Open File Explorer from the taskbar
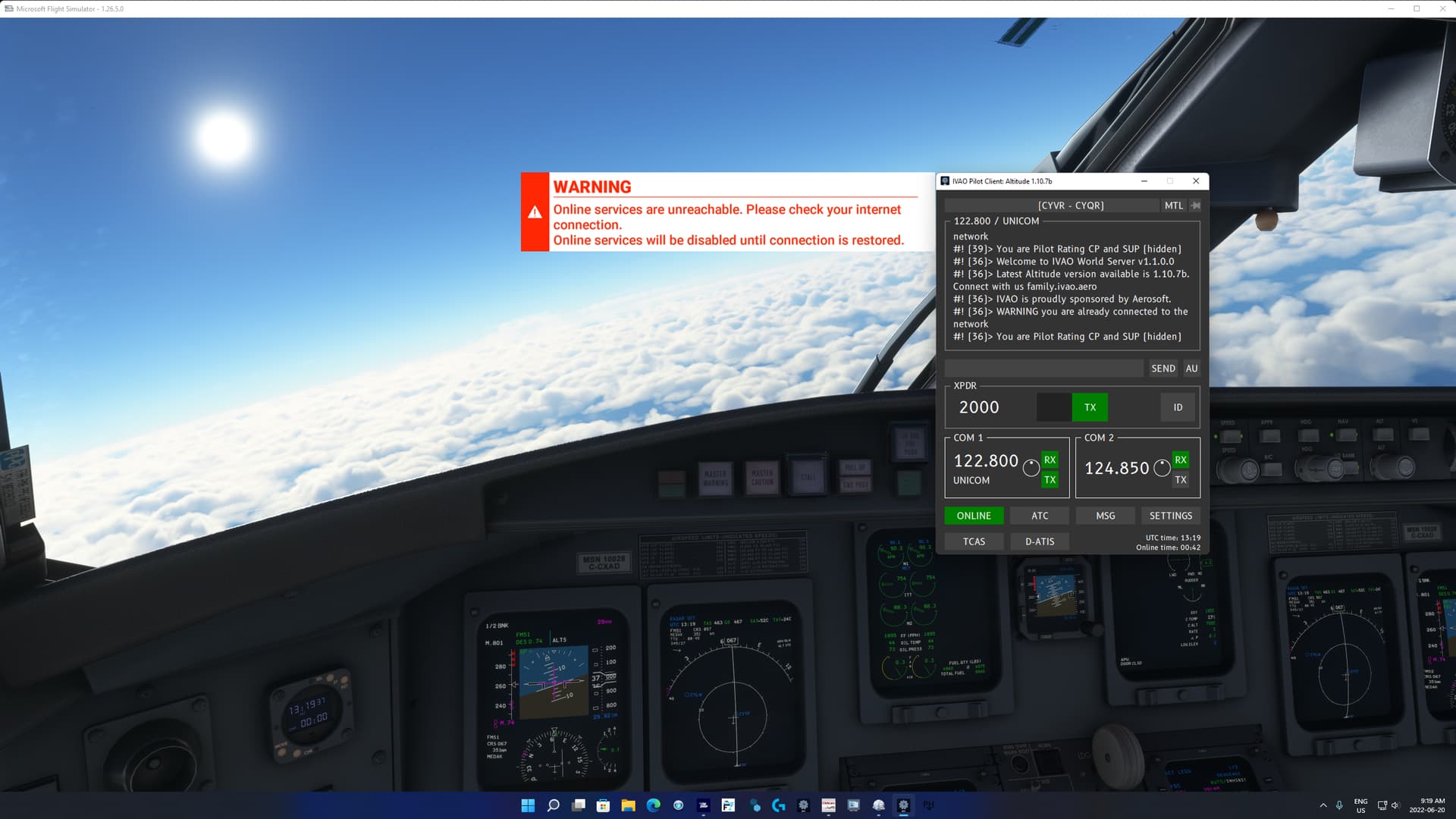The height and width of the screenshot is (819, 1456). tap(628, 805)
